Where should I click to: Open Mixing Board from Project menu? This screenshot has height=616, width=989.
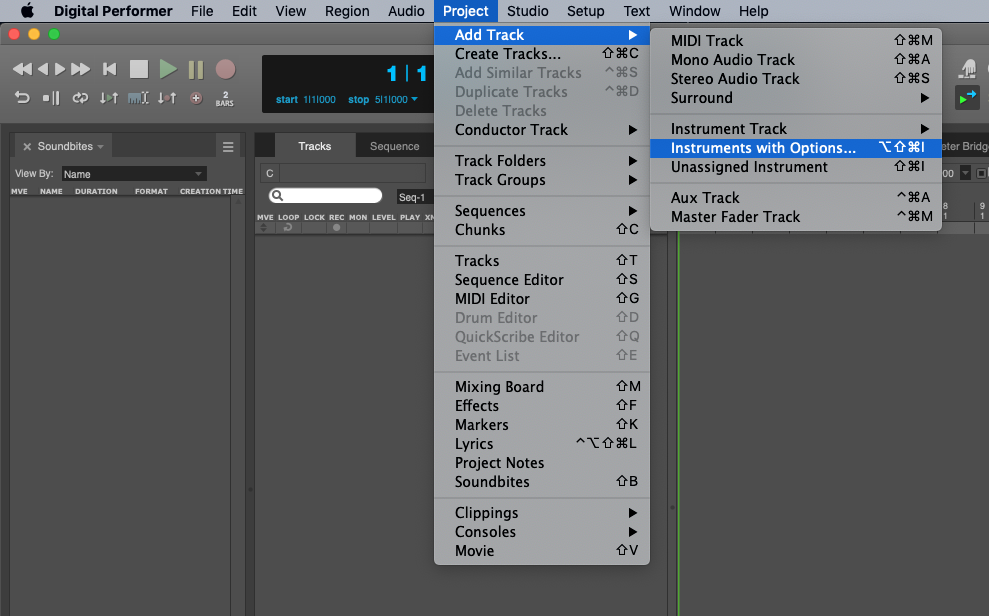click(x=542, y=386)
